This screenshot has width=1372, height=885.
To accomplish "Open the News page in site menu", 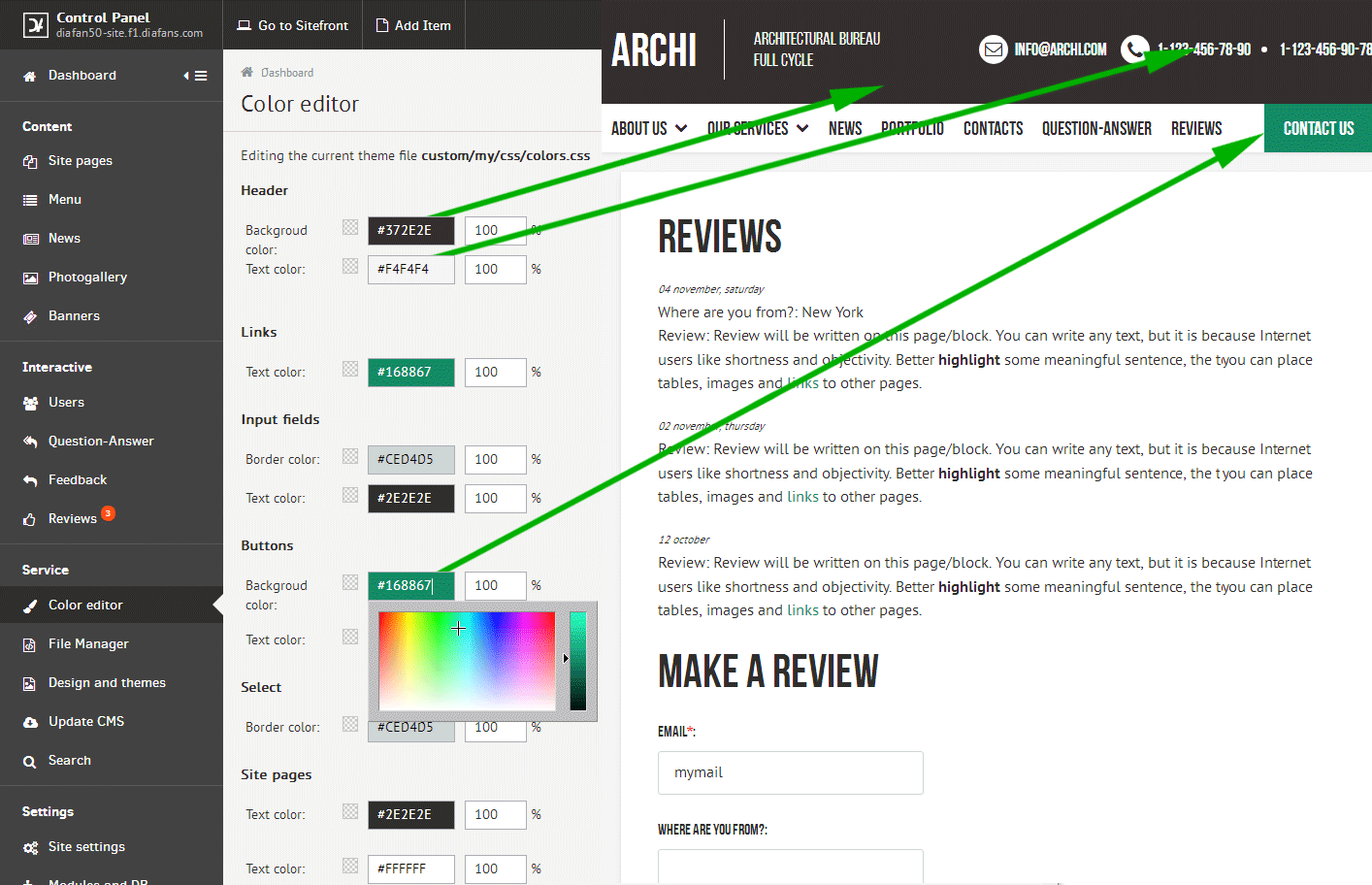I will (845, 128).
